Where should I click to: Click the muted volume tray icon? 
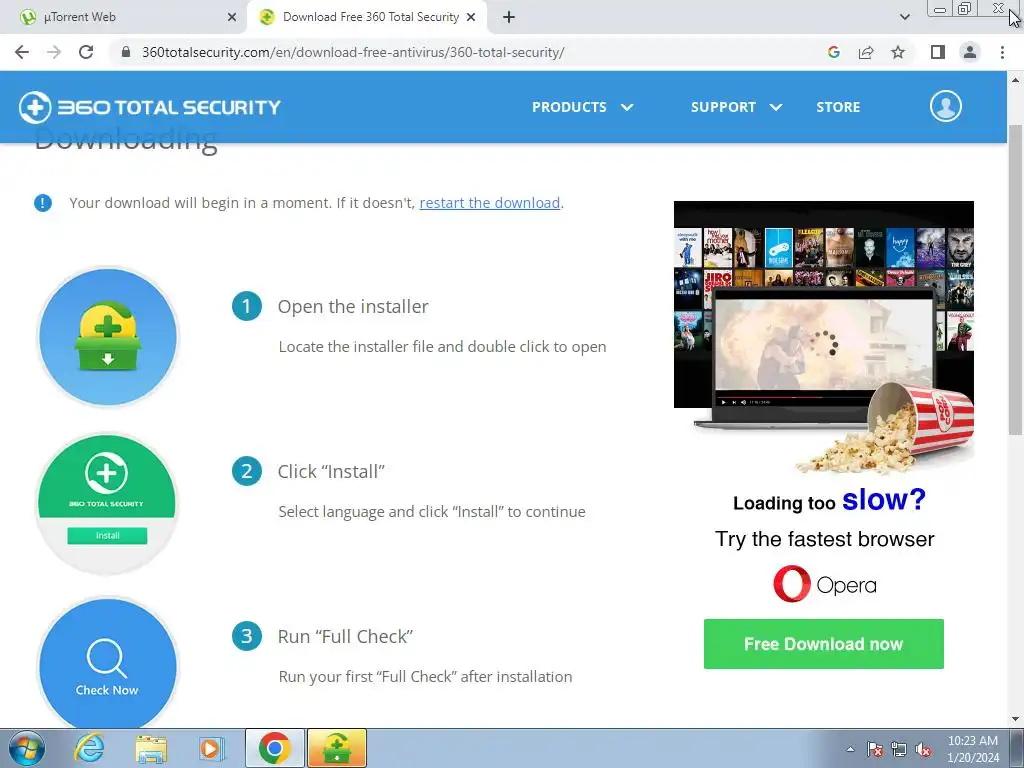(x=923, y=749)
